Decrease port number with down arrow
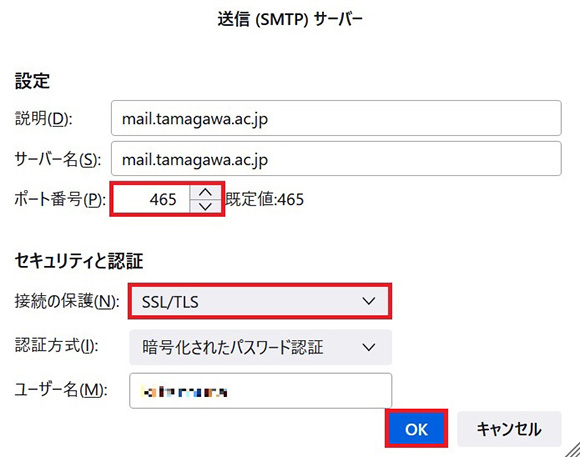Screen dimensions: 580x457 pyautogui.click(x=205, y=206)
